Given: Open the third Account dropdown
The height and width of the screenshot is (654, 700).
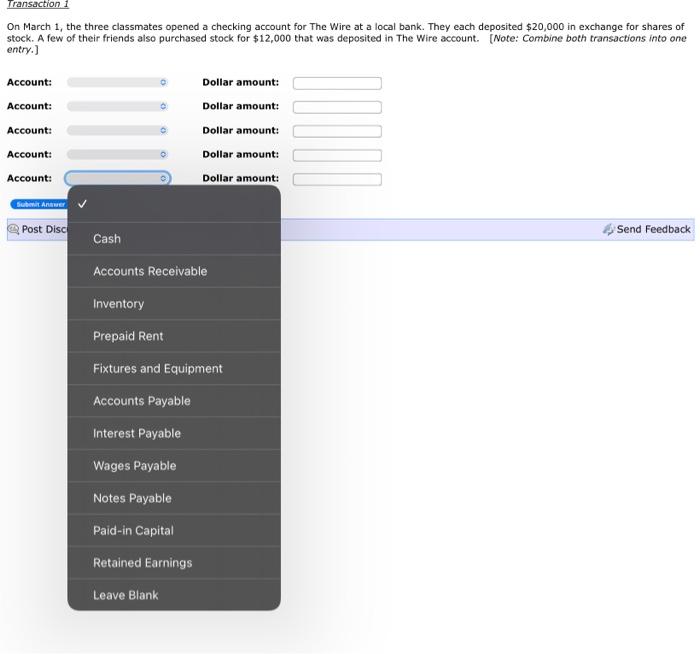Looking at the screenshot, I should 117,130.
